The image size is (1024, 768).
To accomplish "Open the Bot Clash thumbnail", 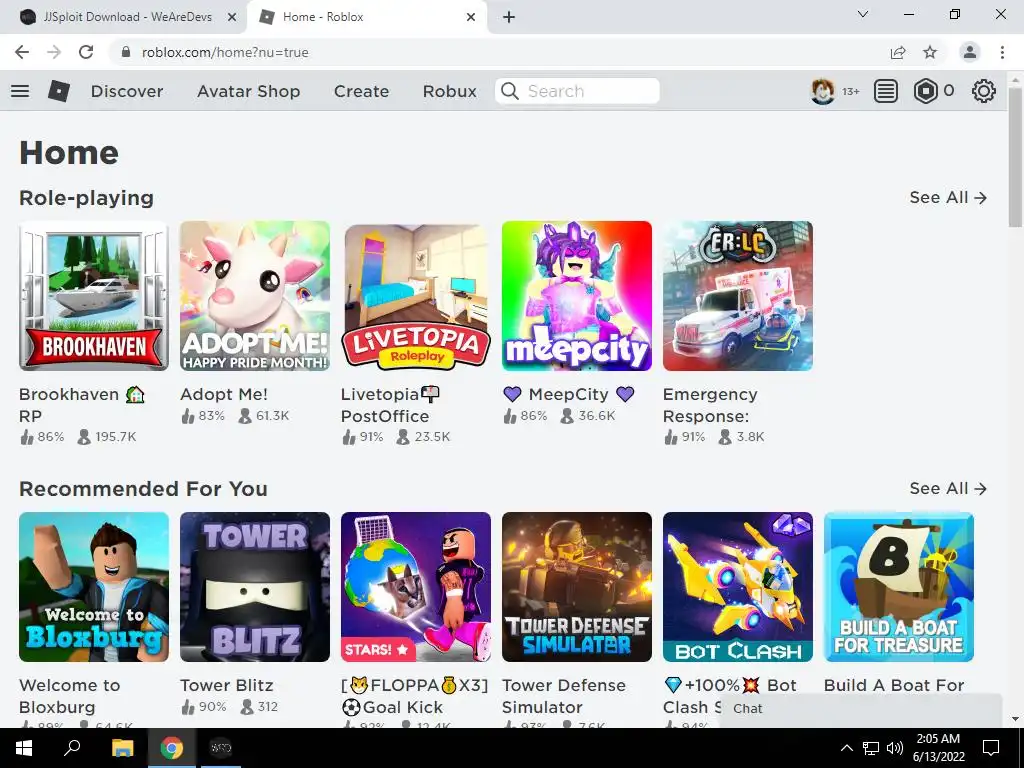I will click(x=738, y=586).
